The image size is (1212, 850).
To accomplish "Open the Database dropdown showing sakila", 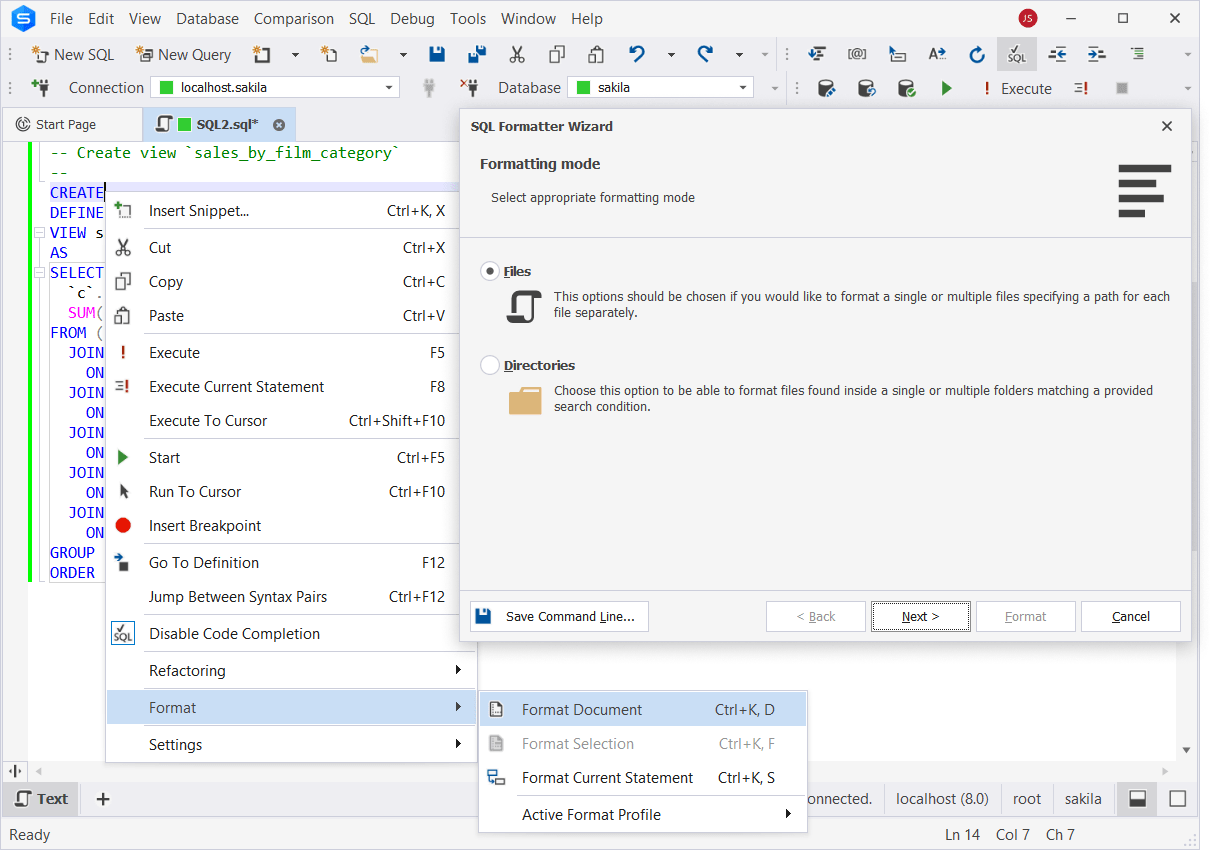I will [744, 87].
